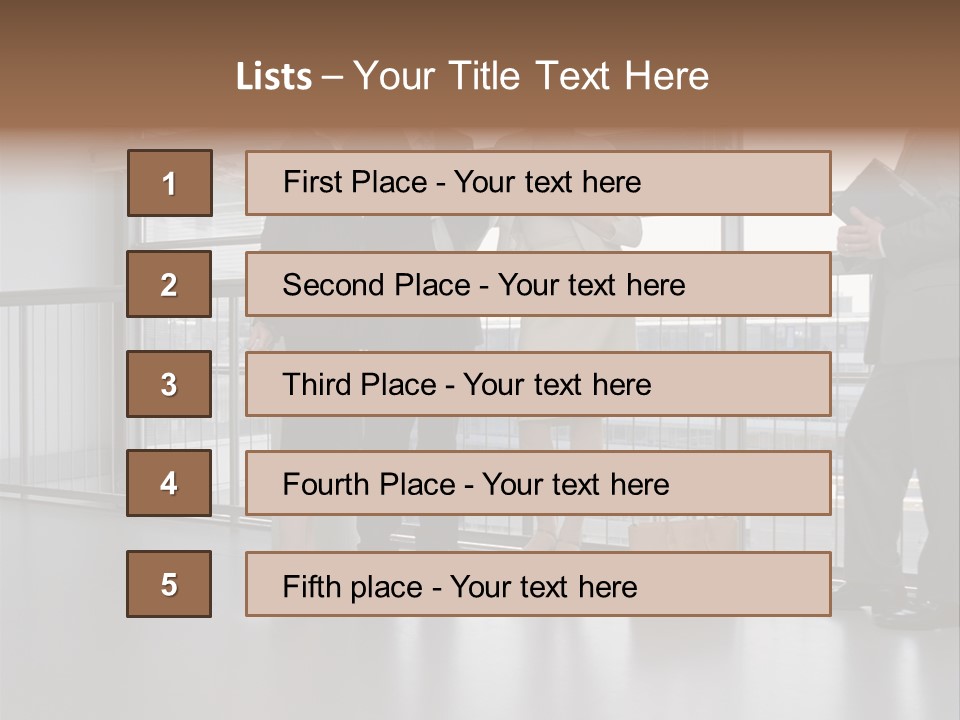Click the 'Second Place' text box
This screenshot has height=720, width=960.
coord(538,284)
